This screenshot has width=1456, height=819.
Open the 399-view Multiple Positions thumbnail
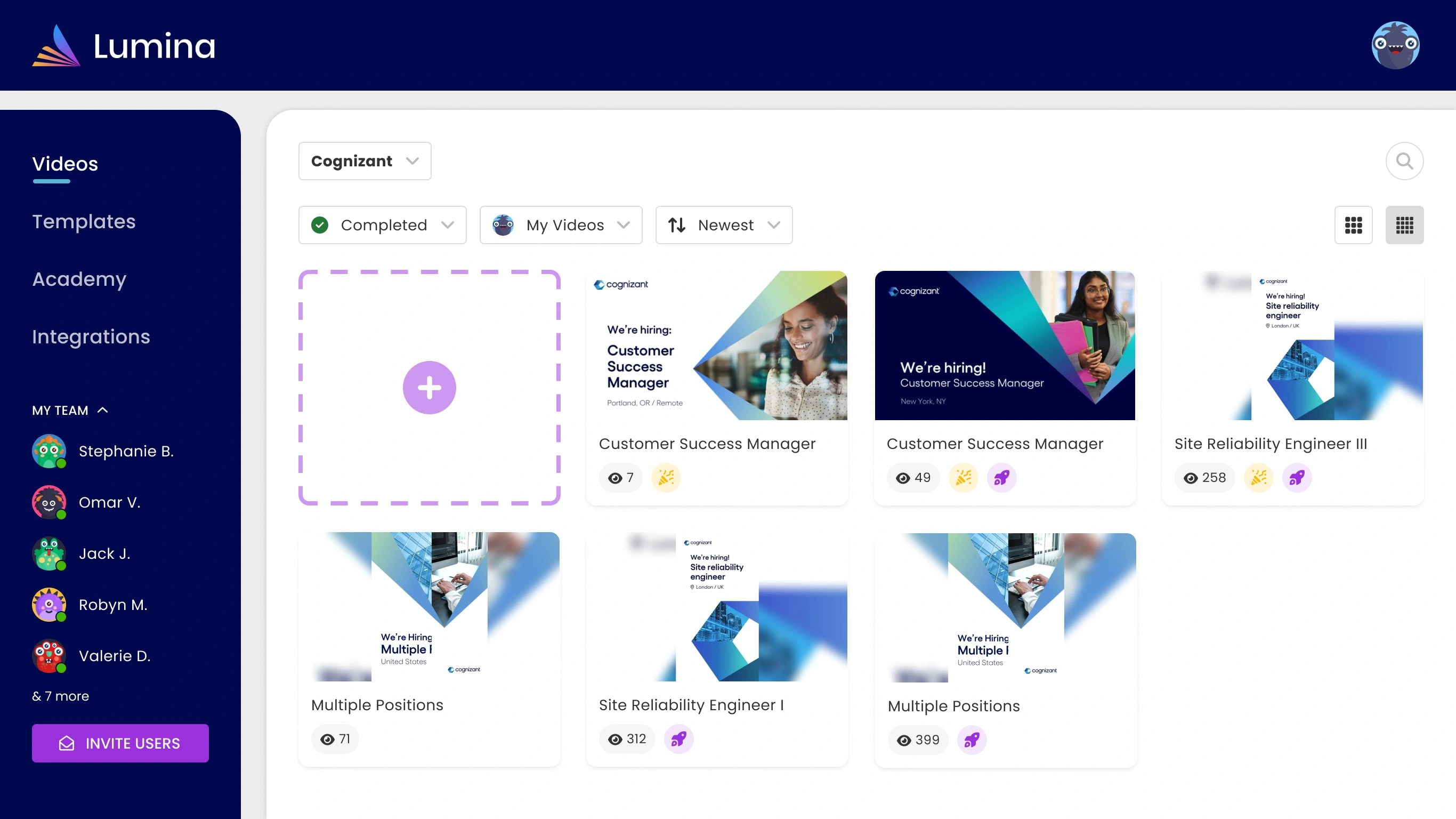[1005, 608]
